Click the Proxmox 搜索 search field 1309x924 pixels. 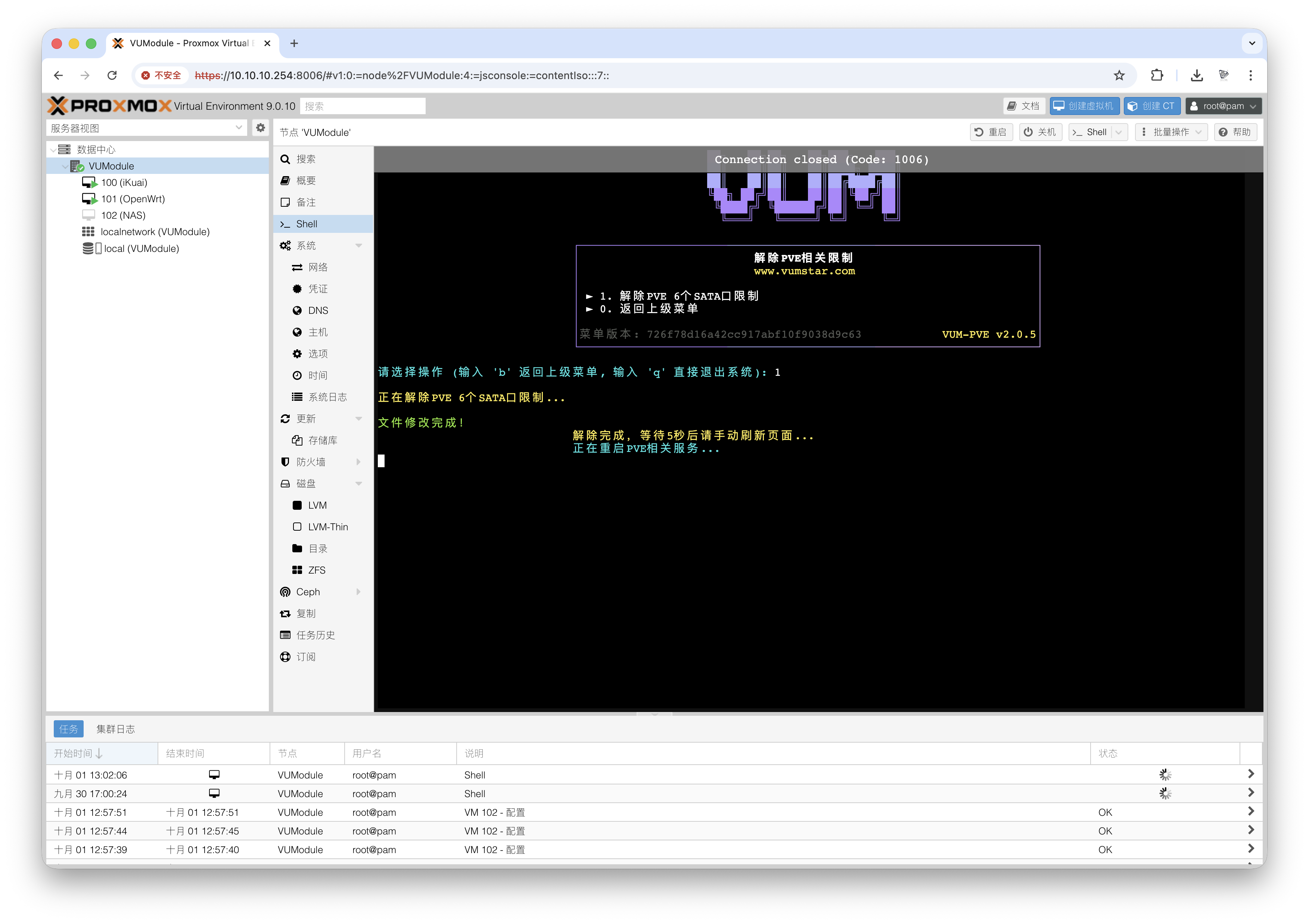tap(363, 106)
